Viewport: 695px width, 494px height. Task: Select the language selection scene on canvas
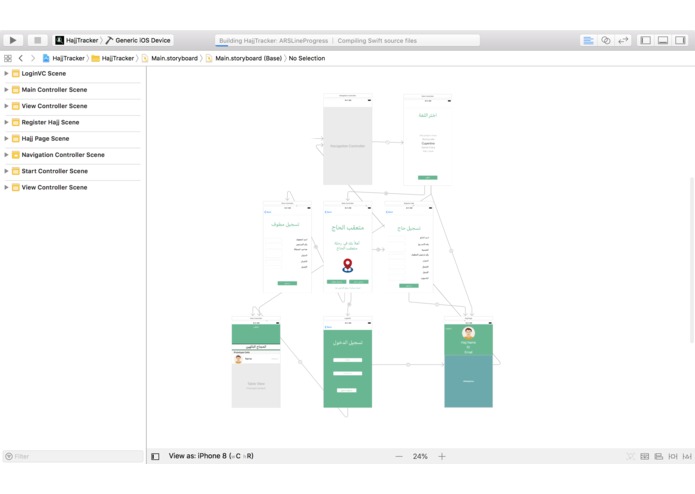(428, 140)
